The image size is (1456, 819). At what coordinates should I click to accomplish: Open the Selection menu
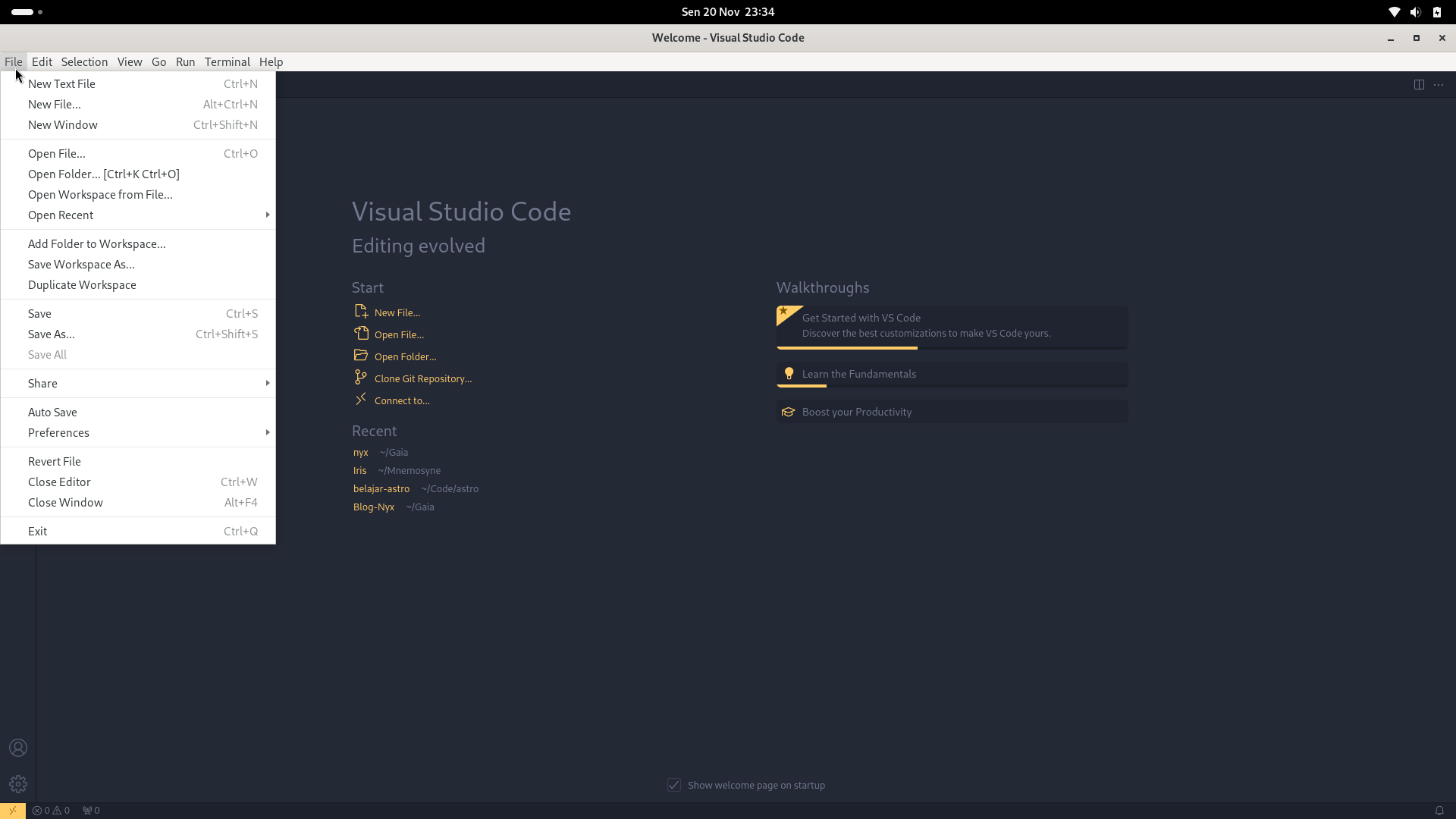coord(84,62)
